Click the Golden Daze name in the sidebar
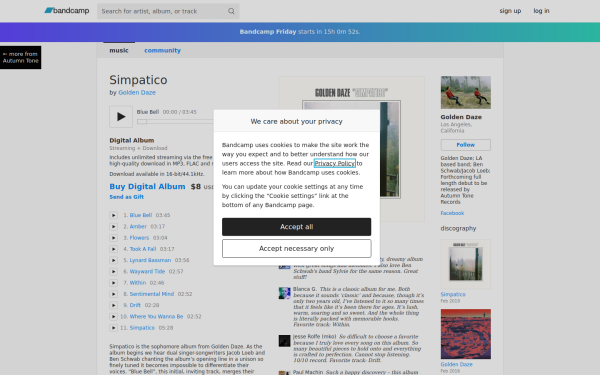600x375 pixels. [x=461, y=117]
